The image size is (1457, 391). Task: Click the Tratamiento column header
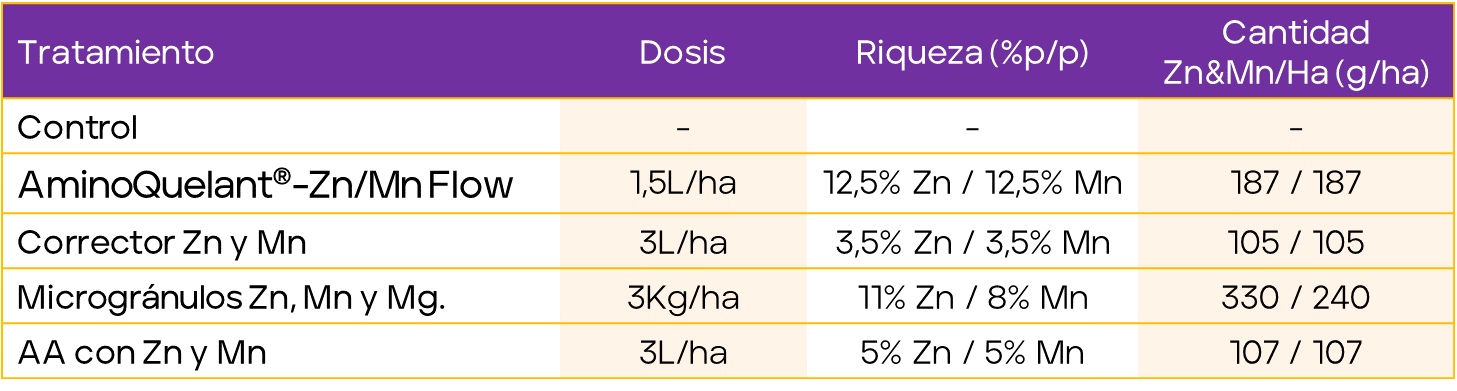[x=116, y=53]
